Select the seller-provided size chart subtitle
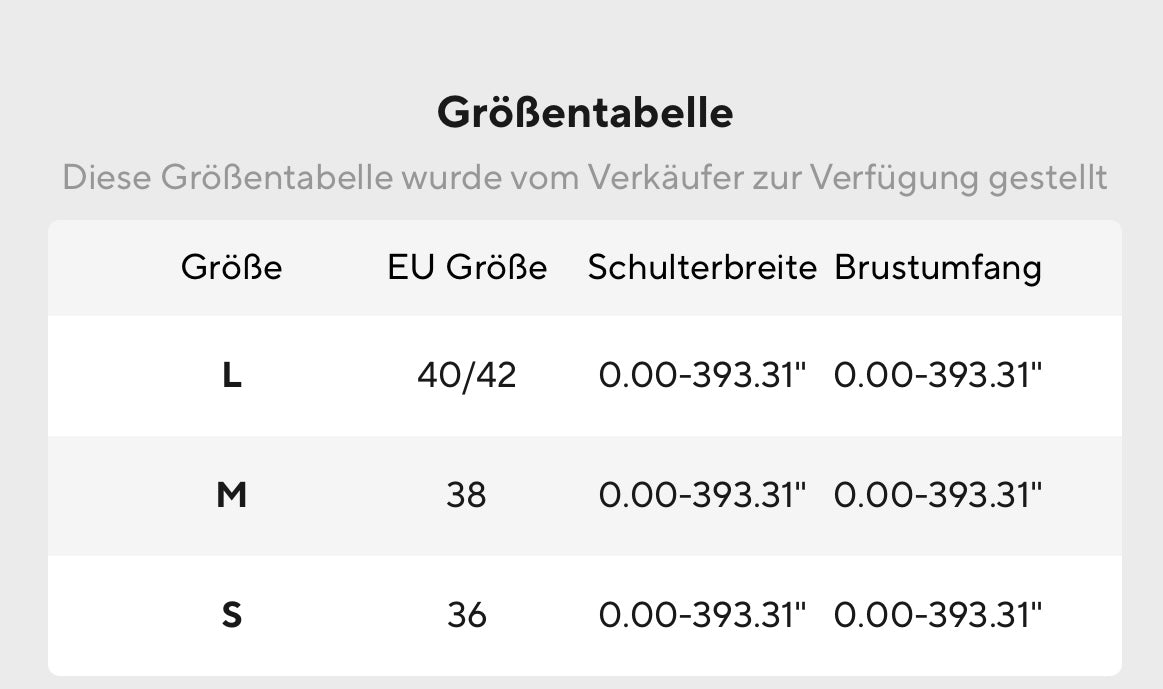The height and width of the screenshot is (689, 1163). click(584, 178)
